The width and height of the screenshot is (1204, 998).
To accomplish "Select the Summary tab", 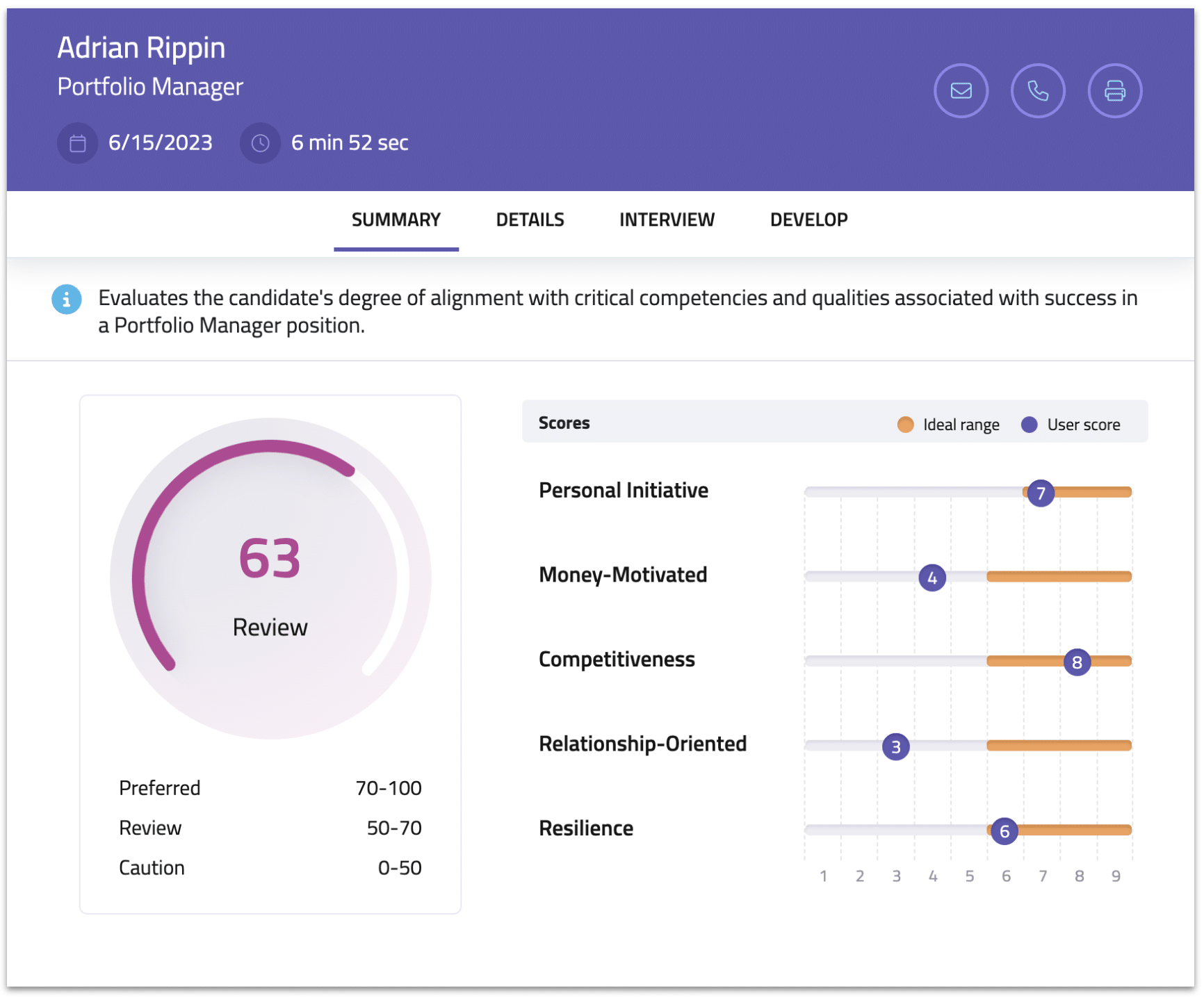I will [396, 220].
